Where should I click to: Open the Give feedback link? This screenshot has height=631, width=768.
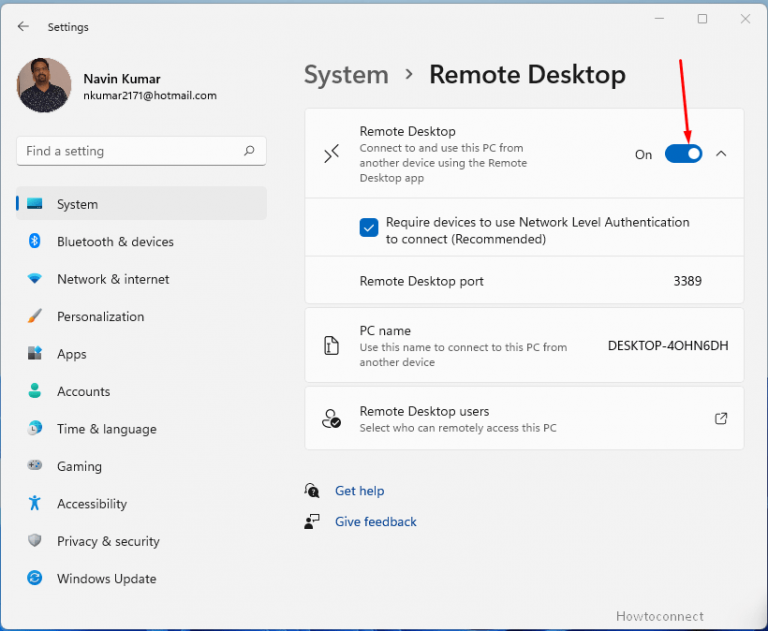(x=376, y=522)
